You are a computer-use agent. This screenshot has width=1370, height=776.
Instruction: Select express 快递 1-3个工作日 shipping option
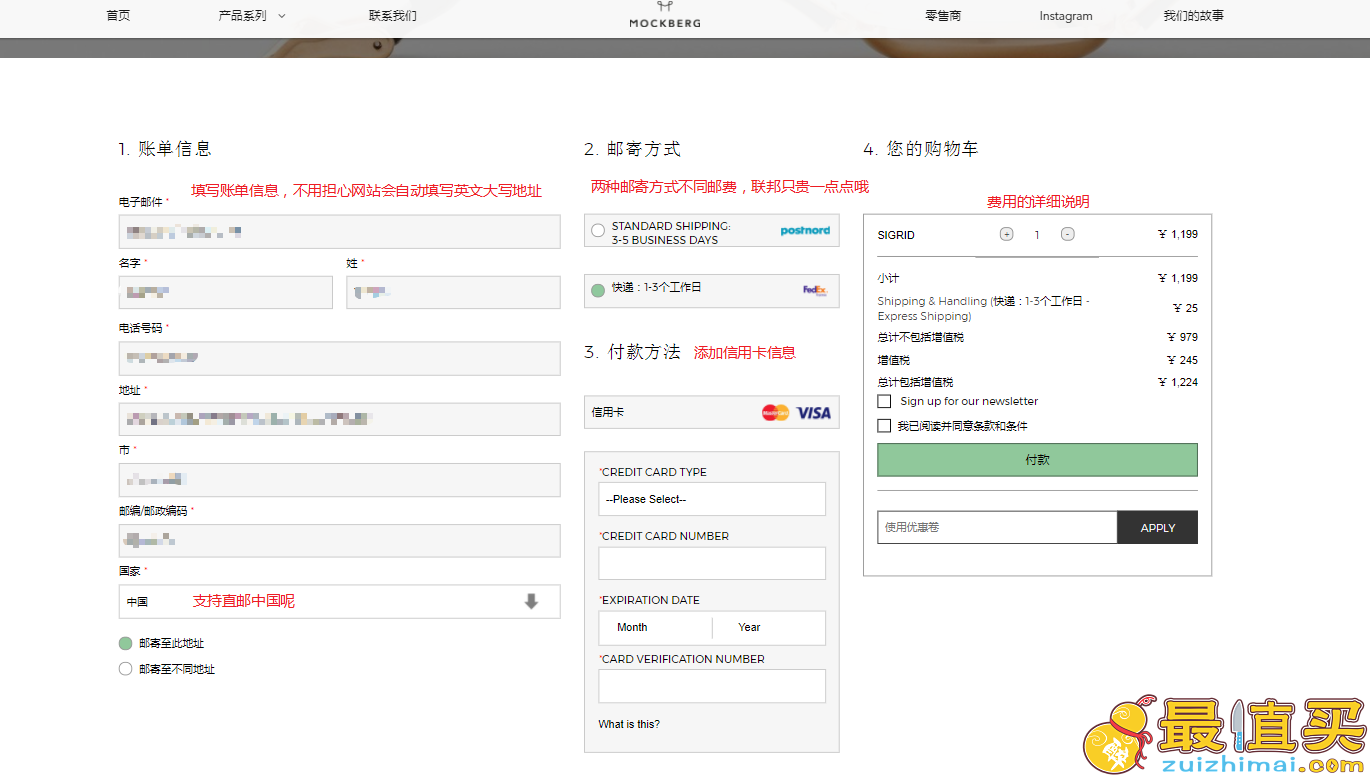click(x=598, y=290)
